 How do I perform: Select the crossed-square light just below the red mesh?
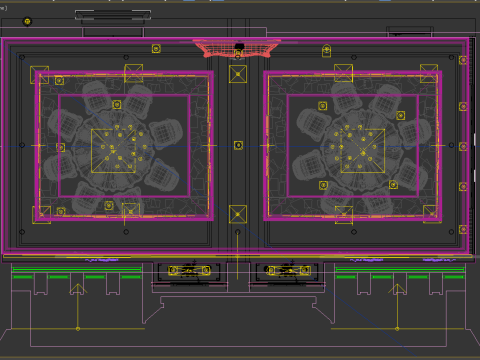tap(238, 74)
